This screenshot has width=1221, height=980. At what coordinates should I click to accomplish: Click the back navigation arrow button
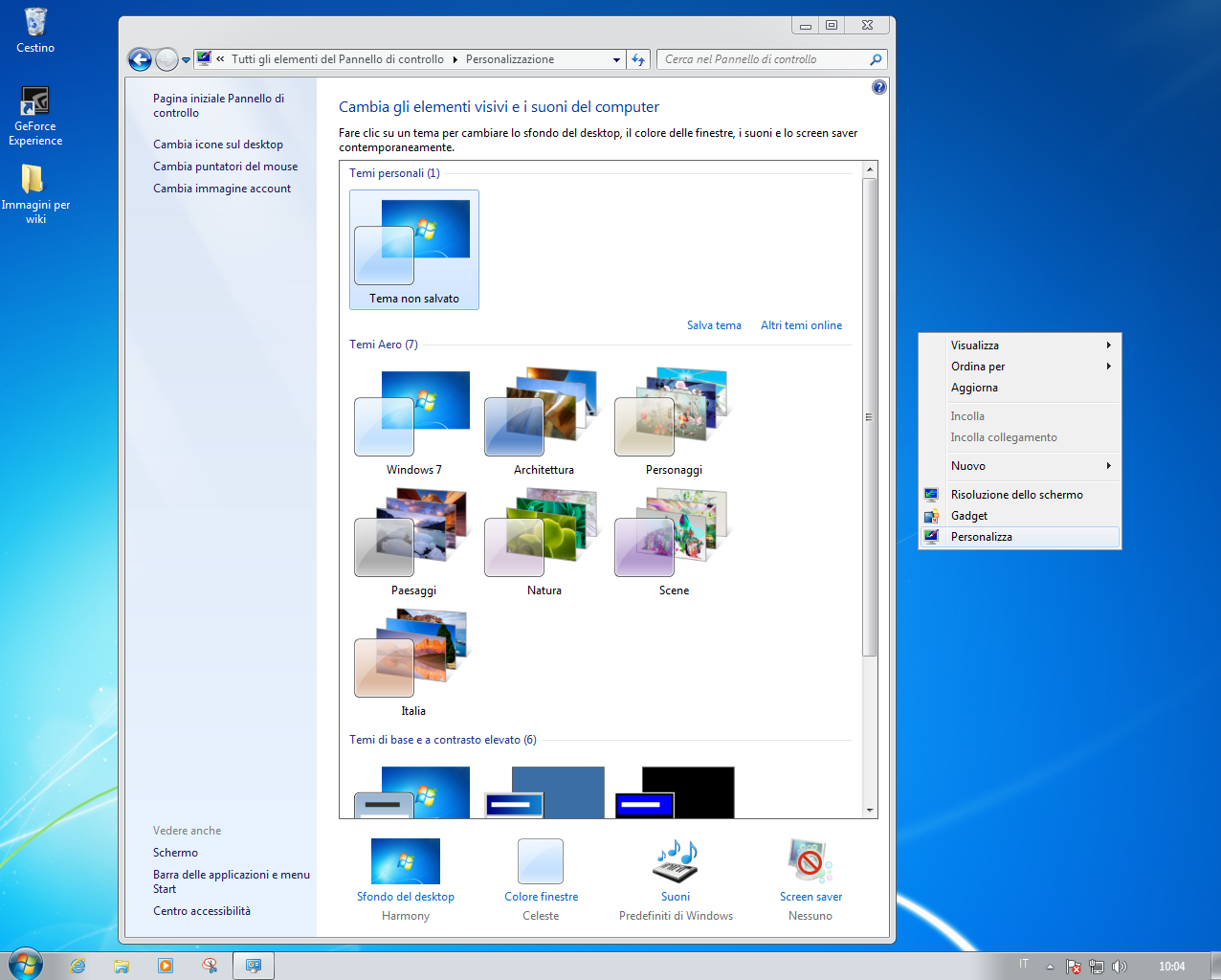[141, 60]
